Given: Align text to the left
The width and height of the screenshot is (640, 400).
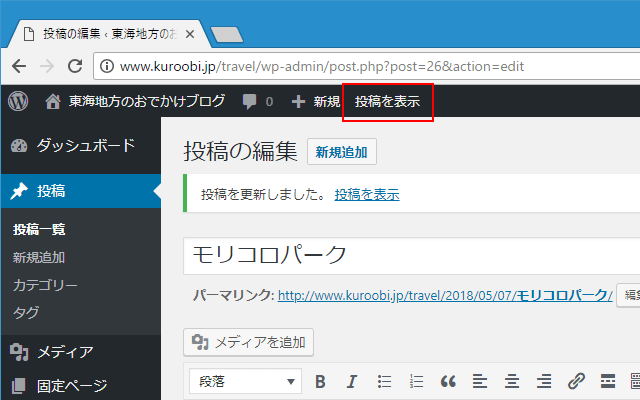Looking at the screenshot, I should tap(480, 381).
